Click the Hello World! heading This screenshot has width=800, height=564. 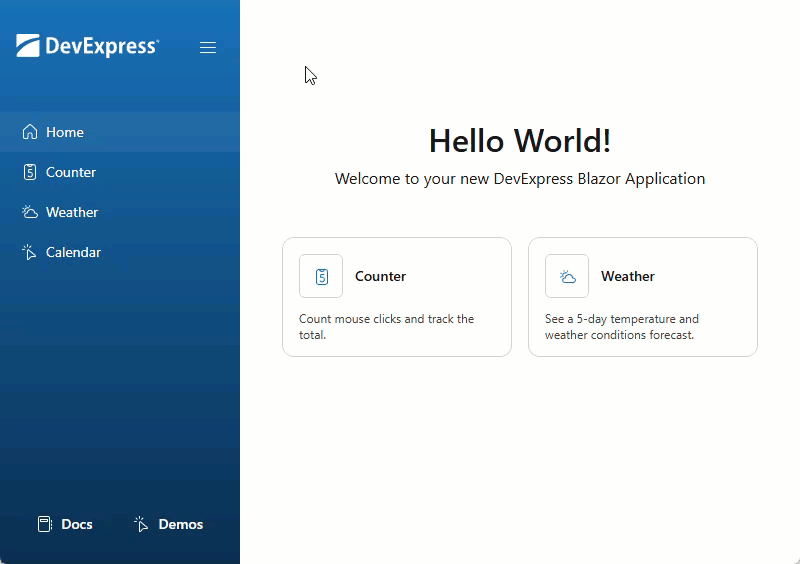[x=520, y=141]
